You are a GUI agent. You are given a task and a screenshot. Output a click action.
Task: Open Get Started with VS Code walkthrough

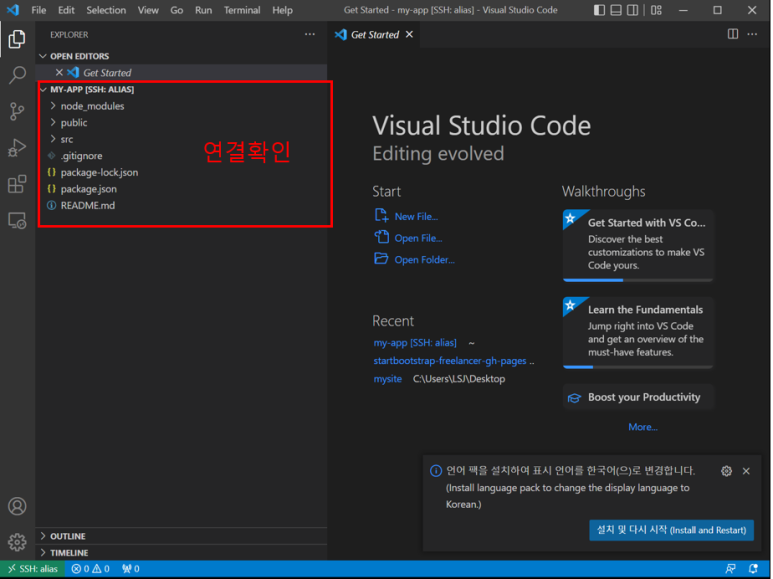638,245
